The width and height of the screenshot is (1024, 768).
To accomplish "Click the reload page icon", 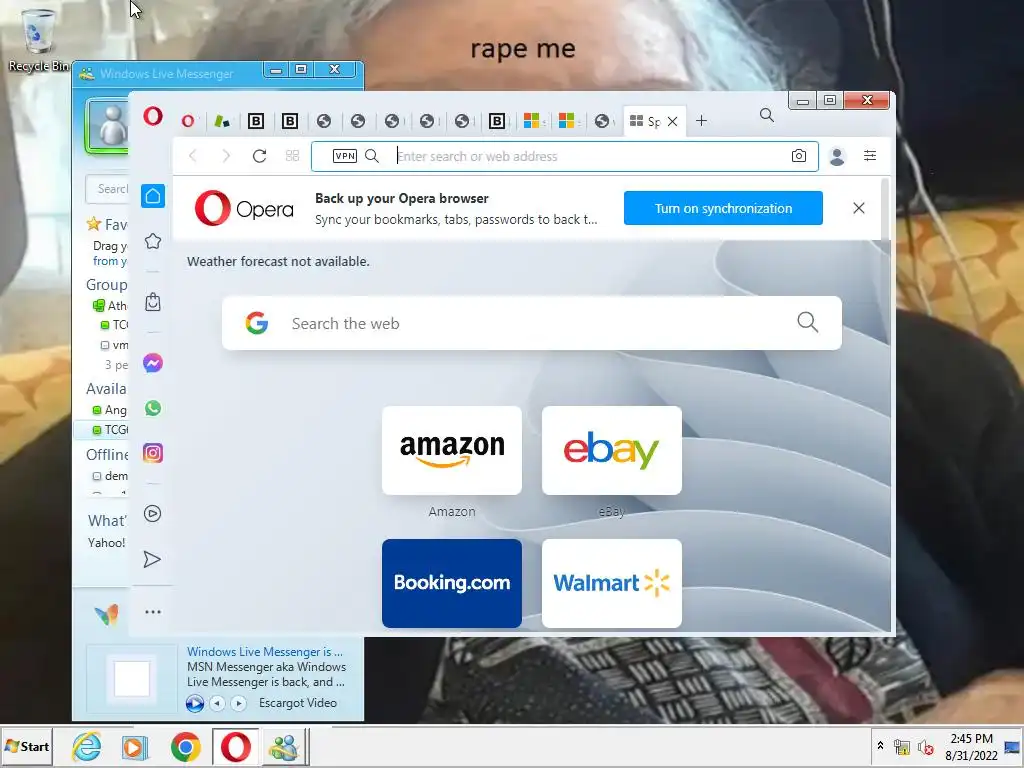I will coord(259,155).
